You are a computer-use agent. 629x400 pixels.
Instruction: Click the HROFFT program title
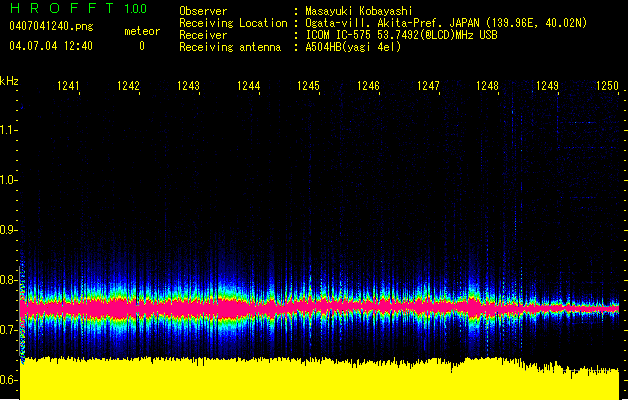64,10
